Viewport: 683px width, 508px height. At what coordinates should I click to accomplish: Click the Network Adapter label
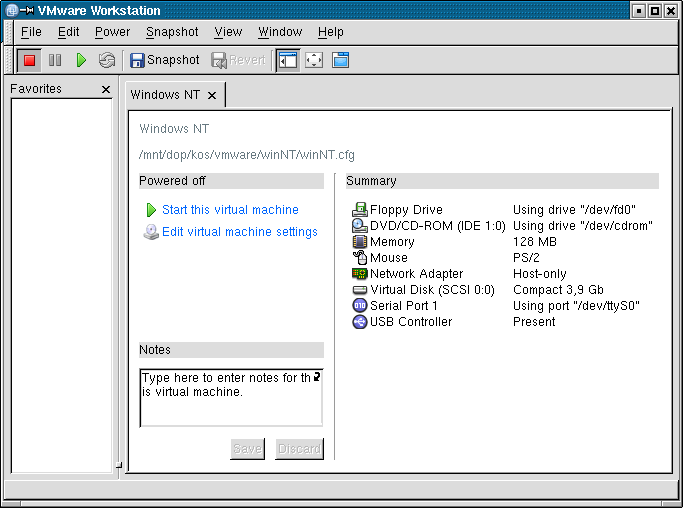click(x=416, y=274)
